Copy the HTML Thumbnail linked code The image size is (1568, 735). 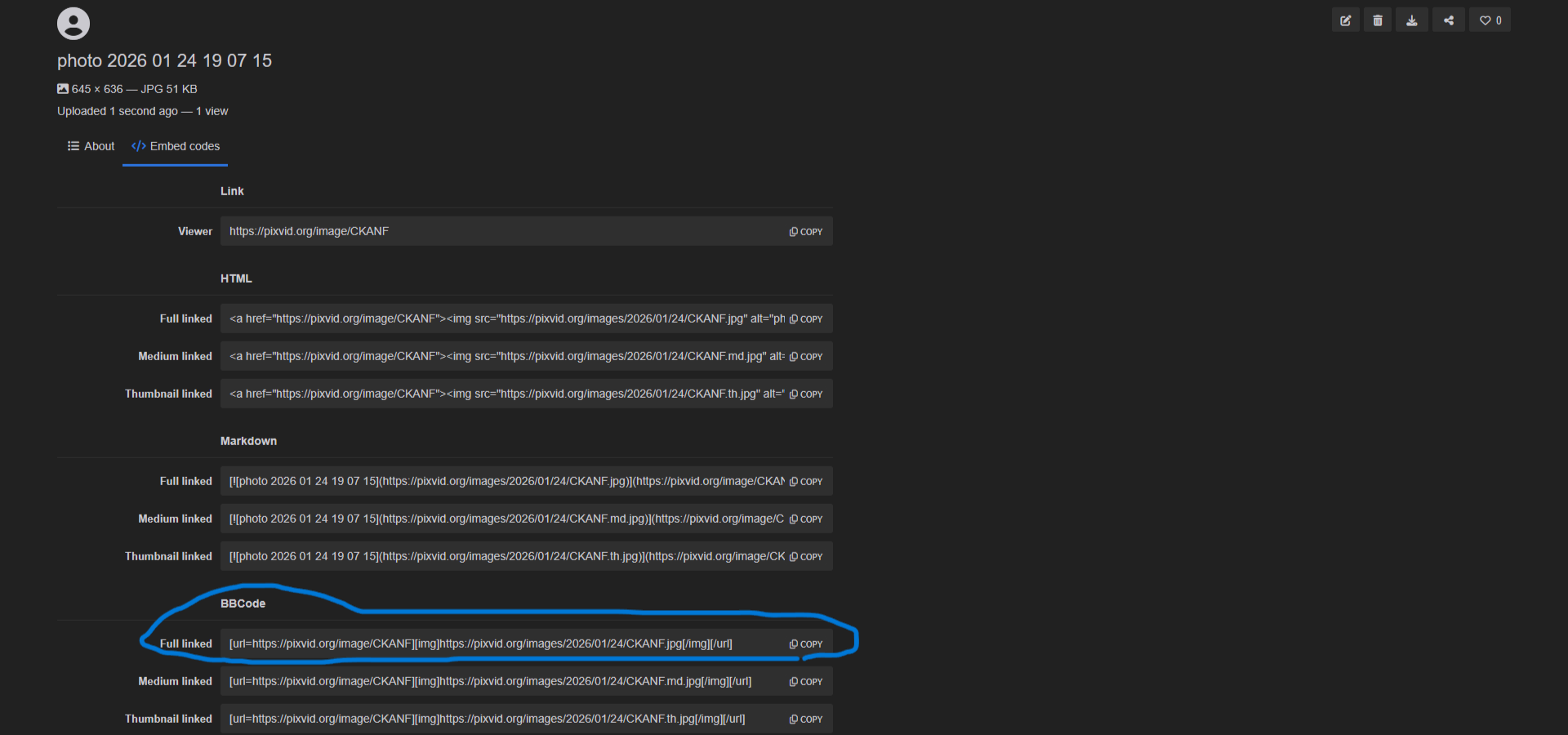click(x=806, y=394)
